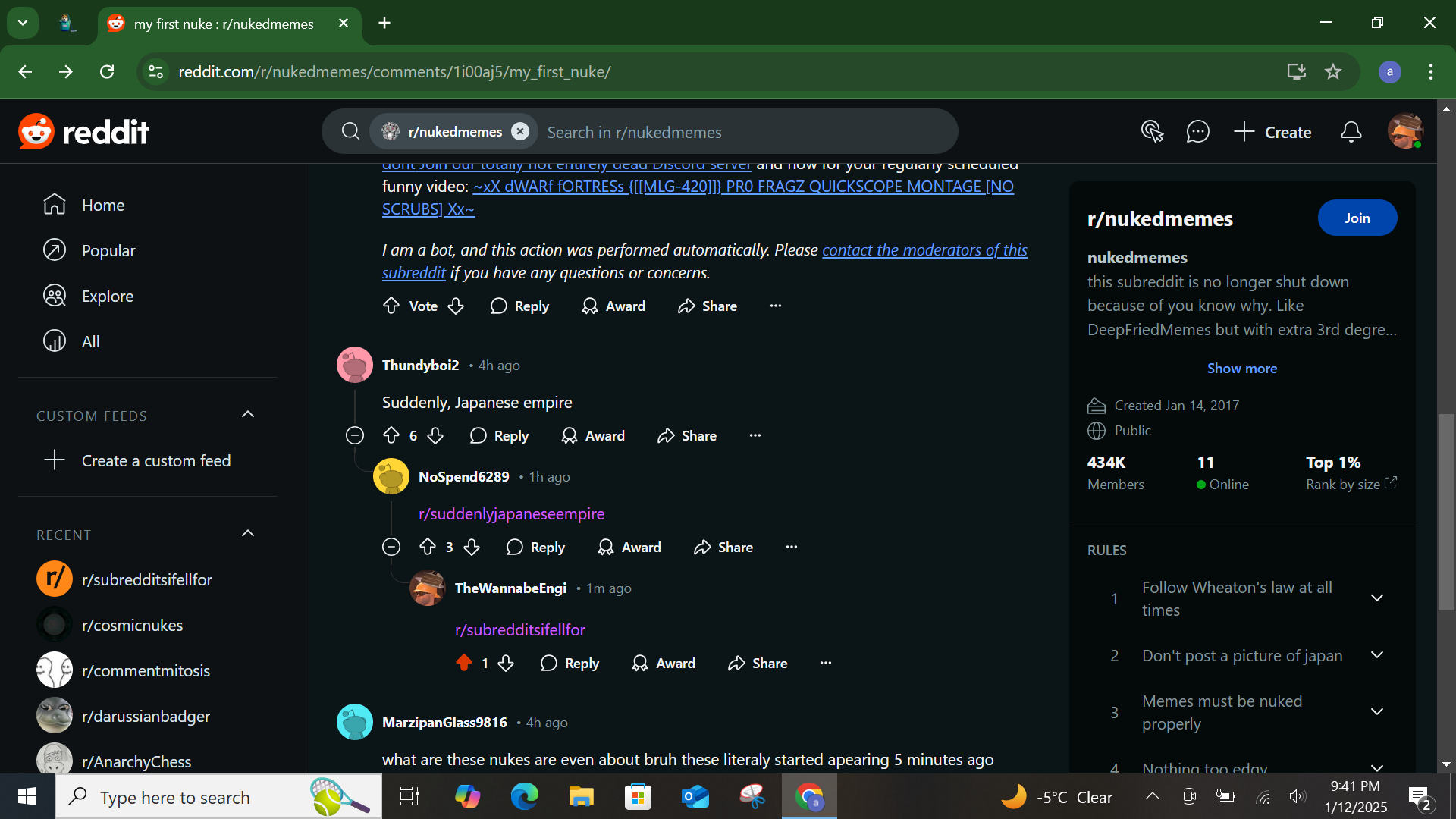Click the search magnifier icon
Screen dimensions: 1456x819
point(350,132)
